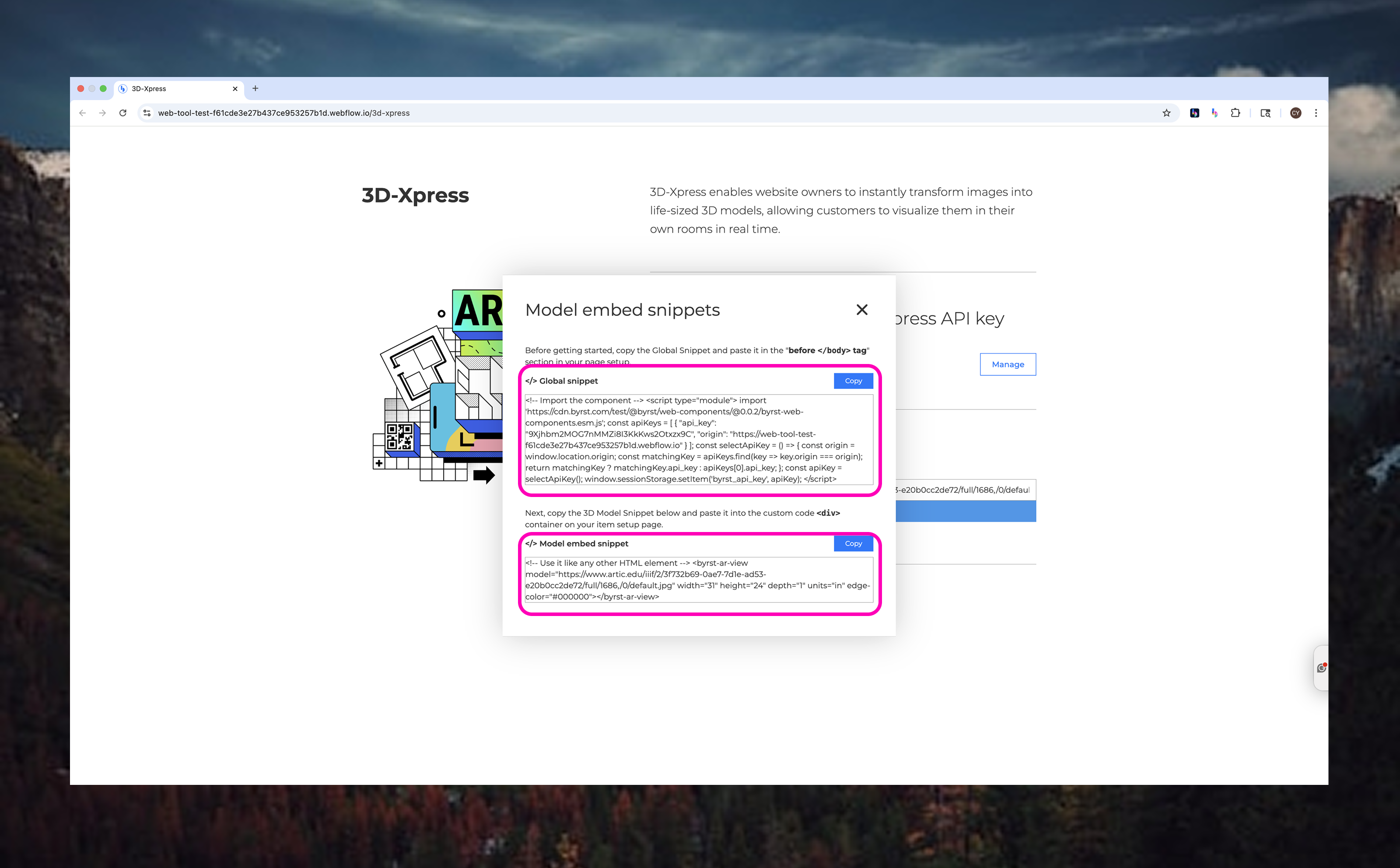Go back to the previous page
This screenshot has width=1400, height=868.
[83, 113]
